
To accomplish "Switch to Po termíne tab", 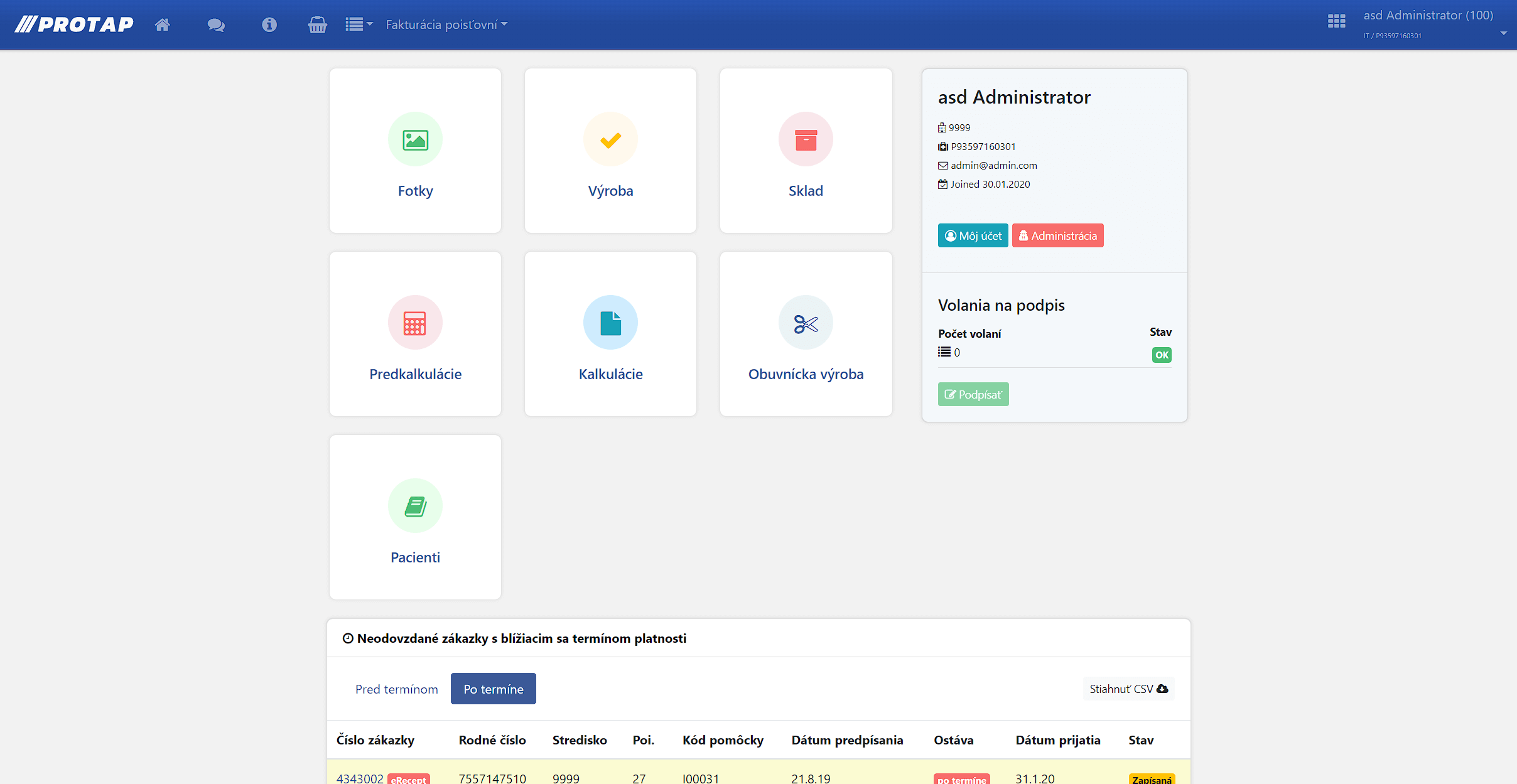I will 494,689.
